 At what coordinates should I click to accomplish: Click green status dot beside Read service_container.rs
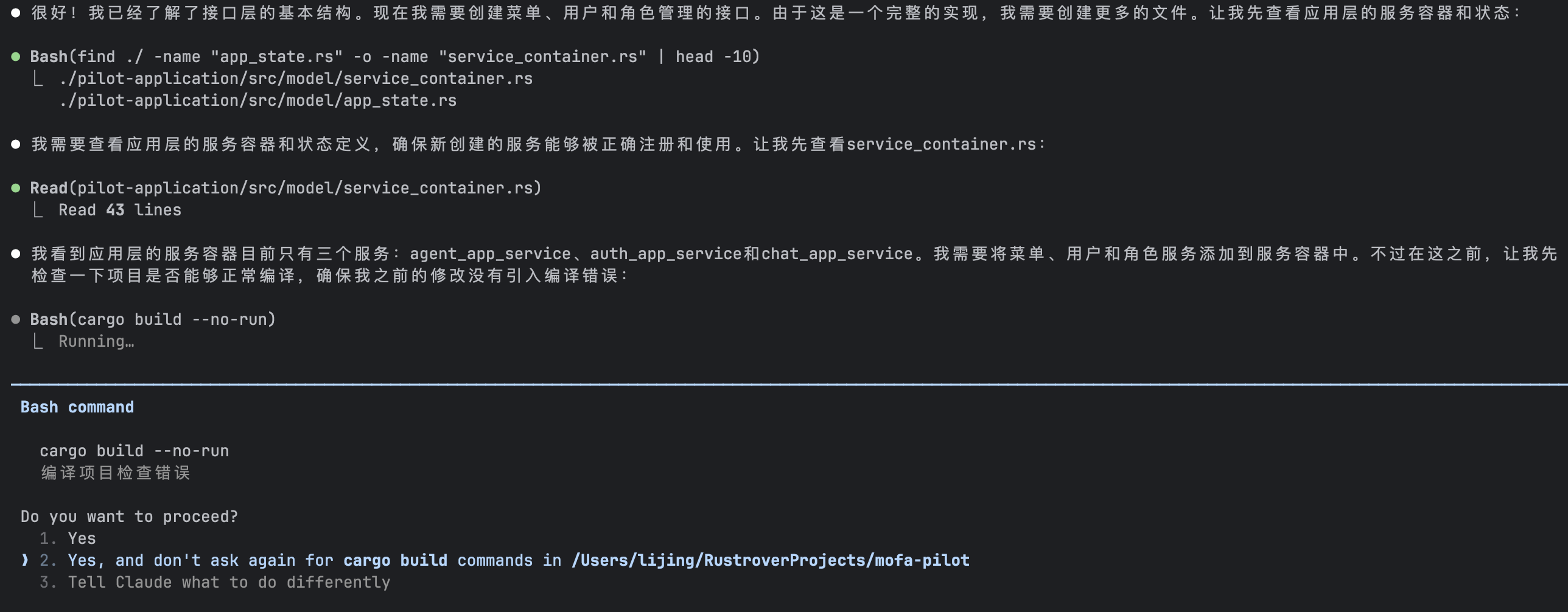pos(16,189)
